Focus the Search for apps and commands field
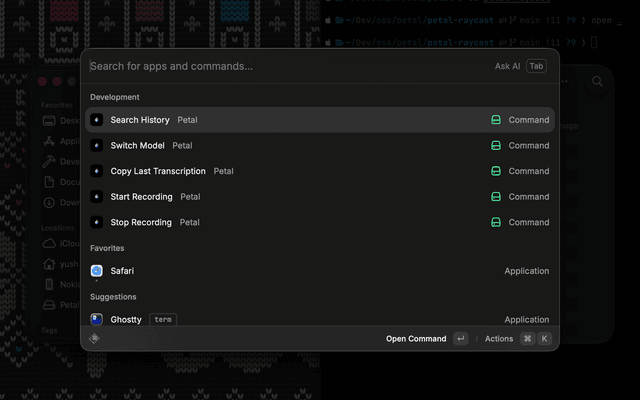The height and width of the screenshot is (400, 640). 280,66
